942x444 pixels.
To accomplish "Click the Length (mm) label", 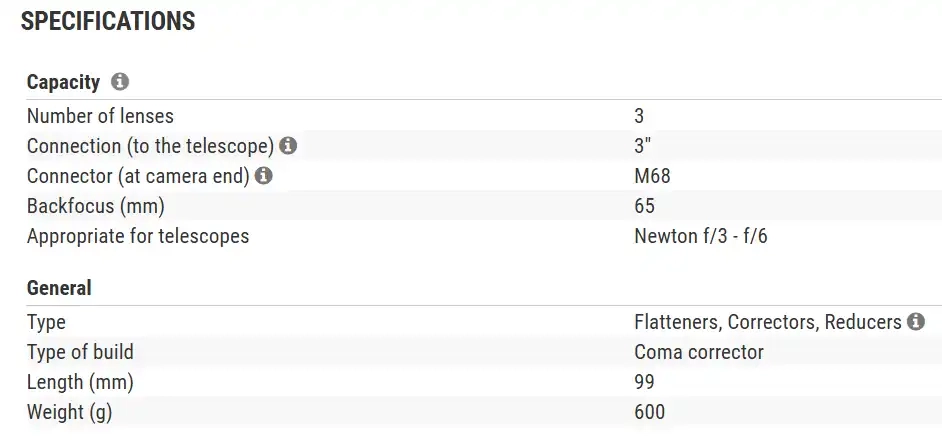I will click(80, 382).
